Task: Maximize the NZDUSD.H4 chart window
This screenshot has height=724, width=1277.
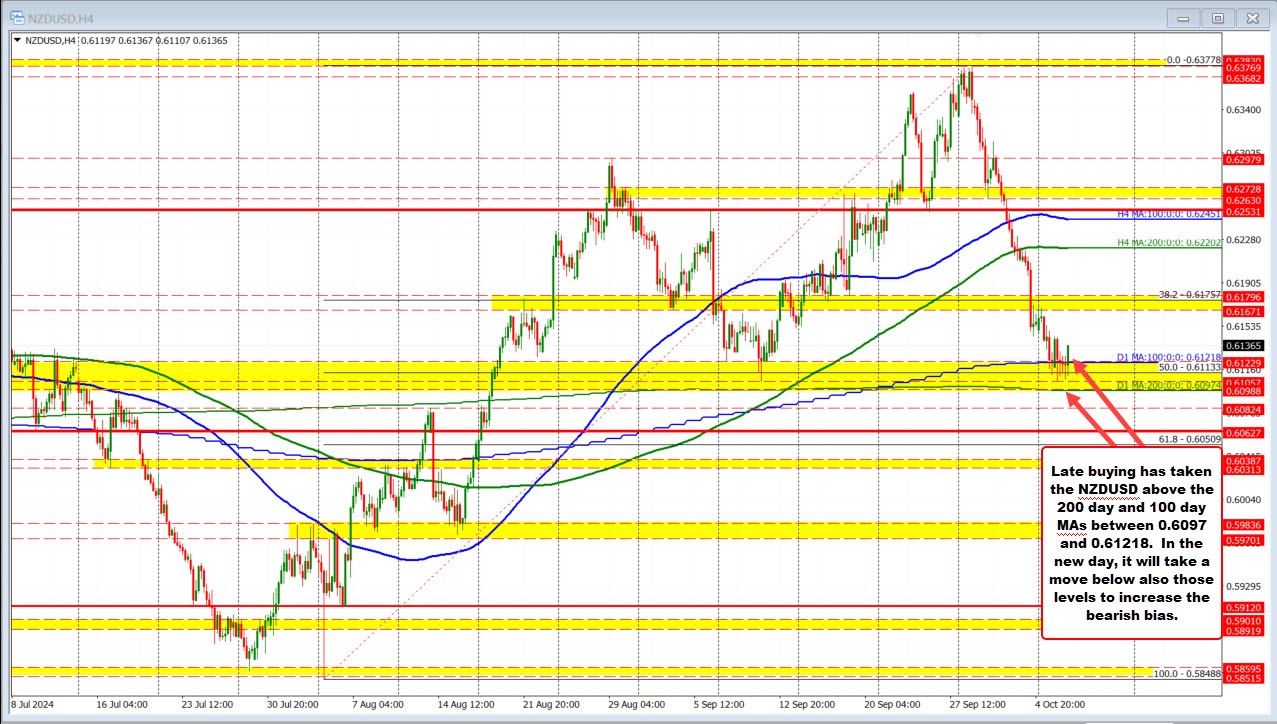Action: (1218, 17)
